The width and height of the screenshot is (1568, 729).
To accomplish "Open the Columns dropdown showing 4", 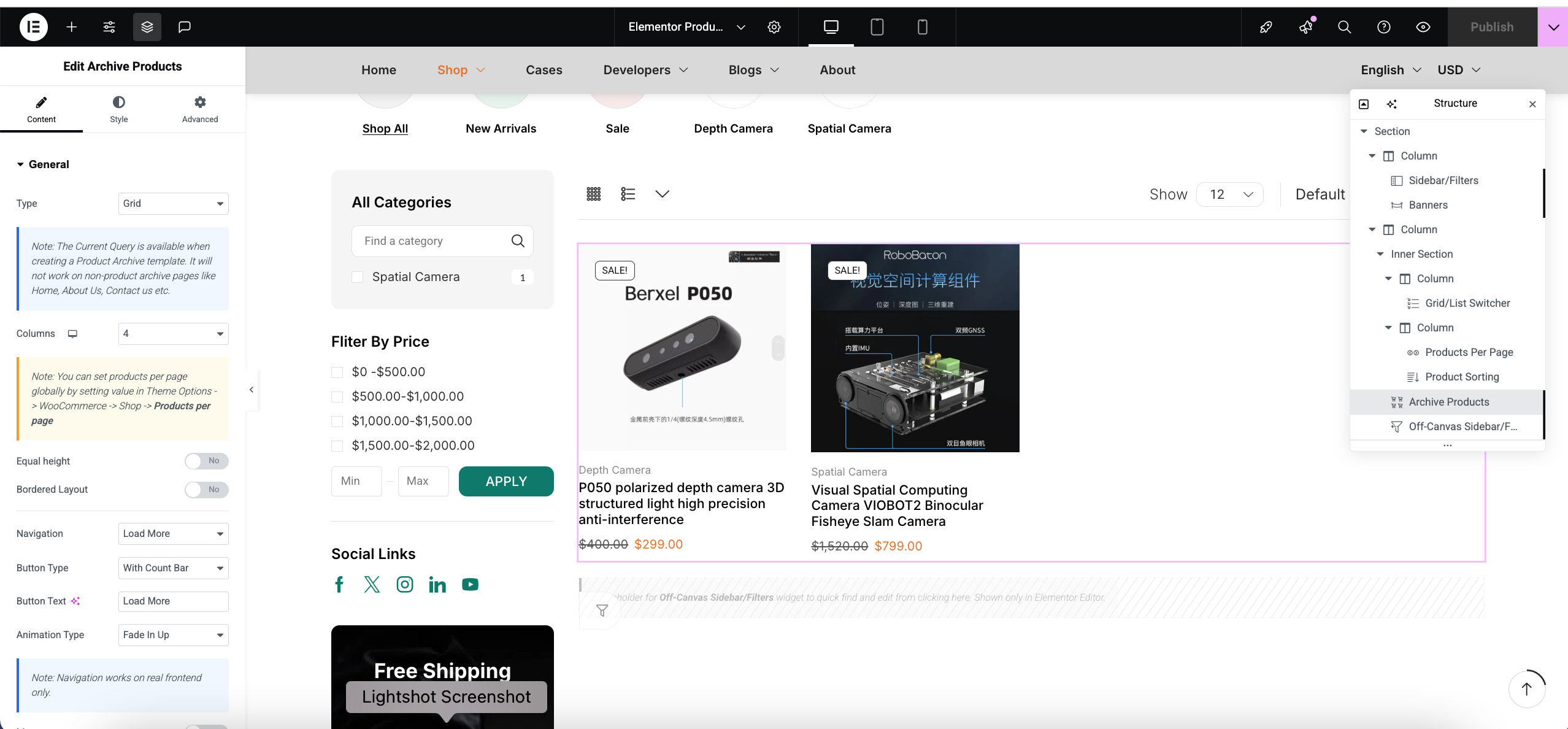I will pos(174,334).
